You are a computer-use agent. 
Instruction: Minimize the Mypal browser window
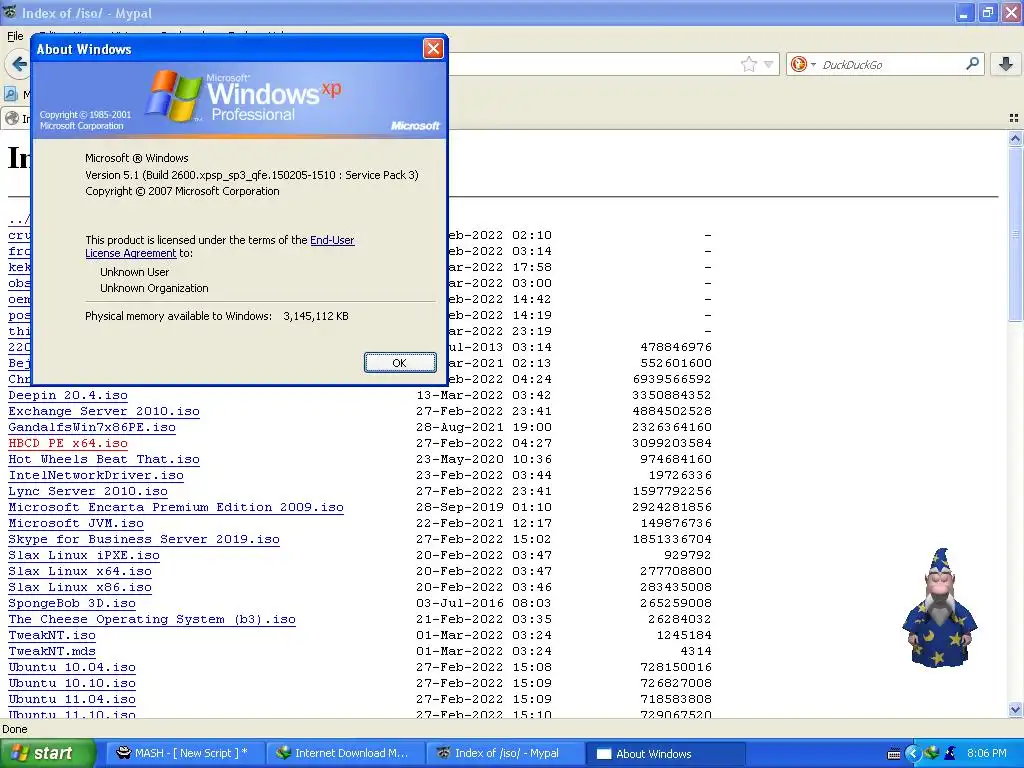tap(964, 13)
